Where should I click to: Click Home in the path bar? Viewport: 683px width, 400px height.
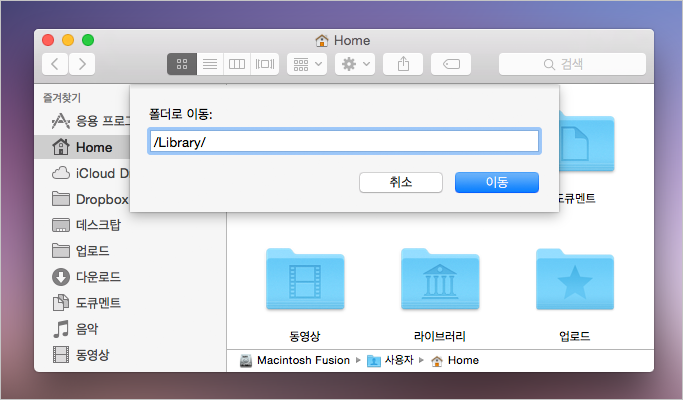coord(455,360)
